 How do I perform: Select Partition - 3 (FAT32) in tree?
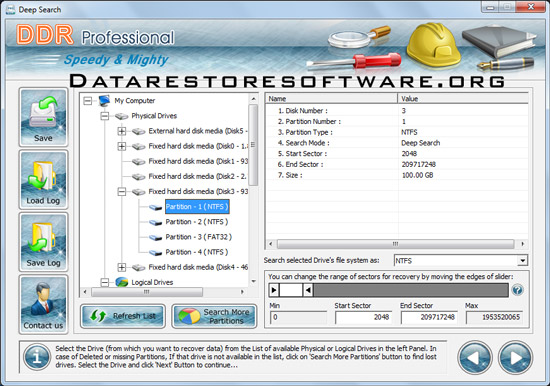(x=199, y=237)
